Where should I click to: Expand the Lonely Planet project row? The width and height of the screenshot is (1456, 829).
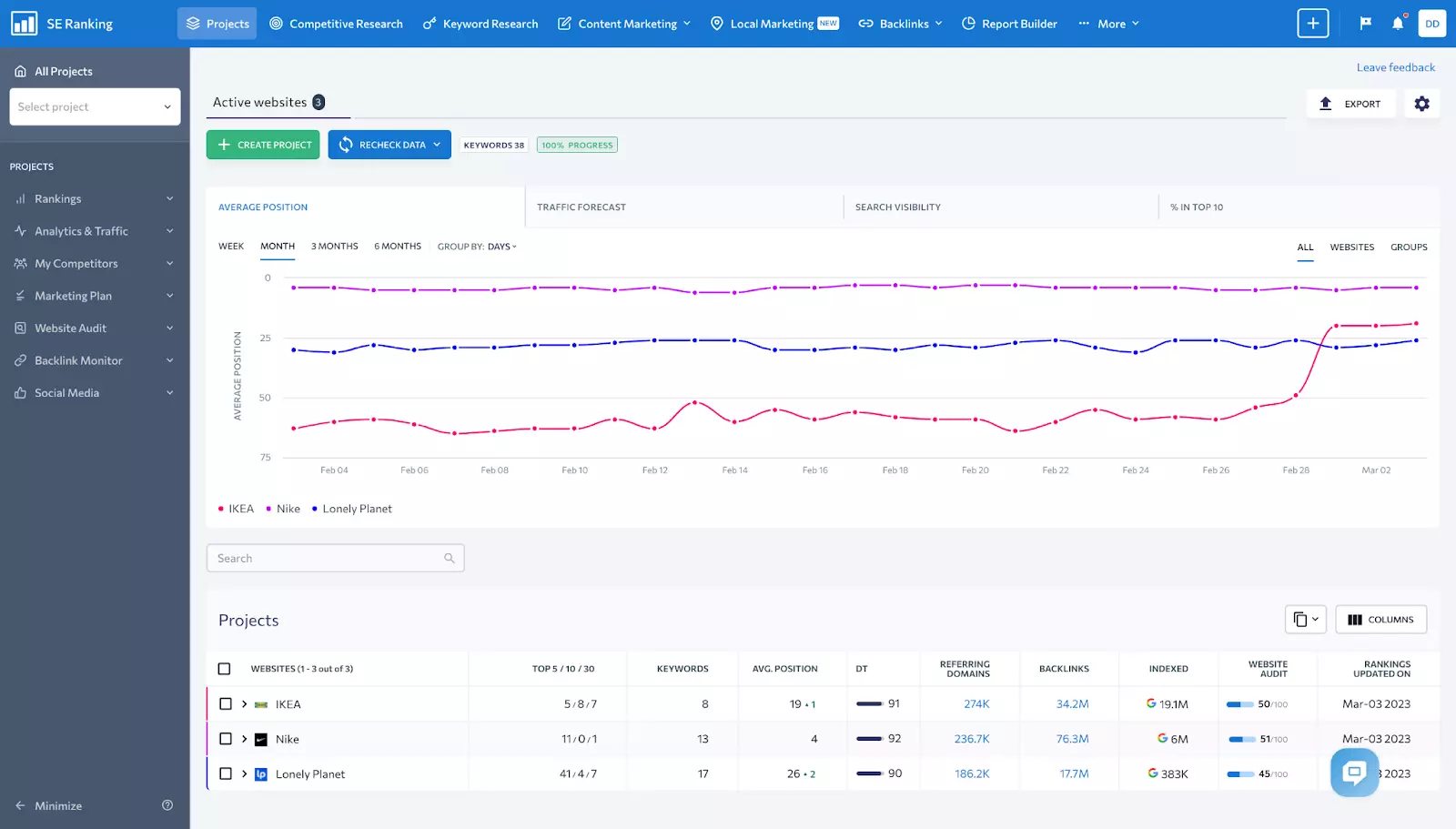click(x=244, y=774)
